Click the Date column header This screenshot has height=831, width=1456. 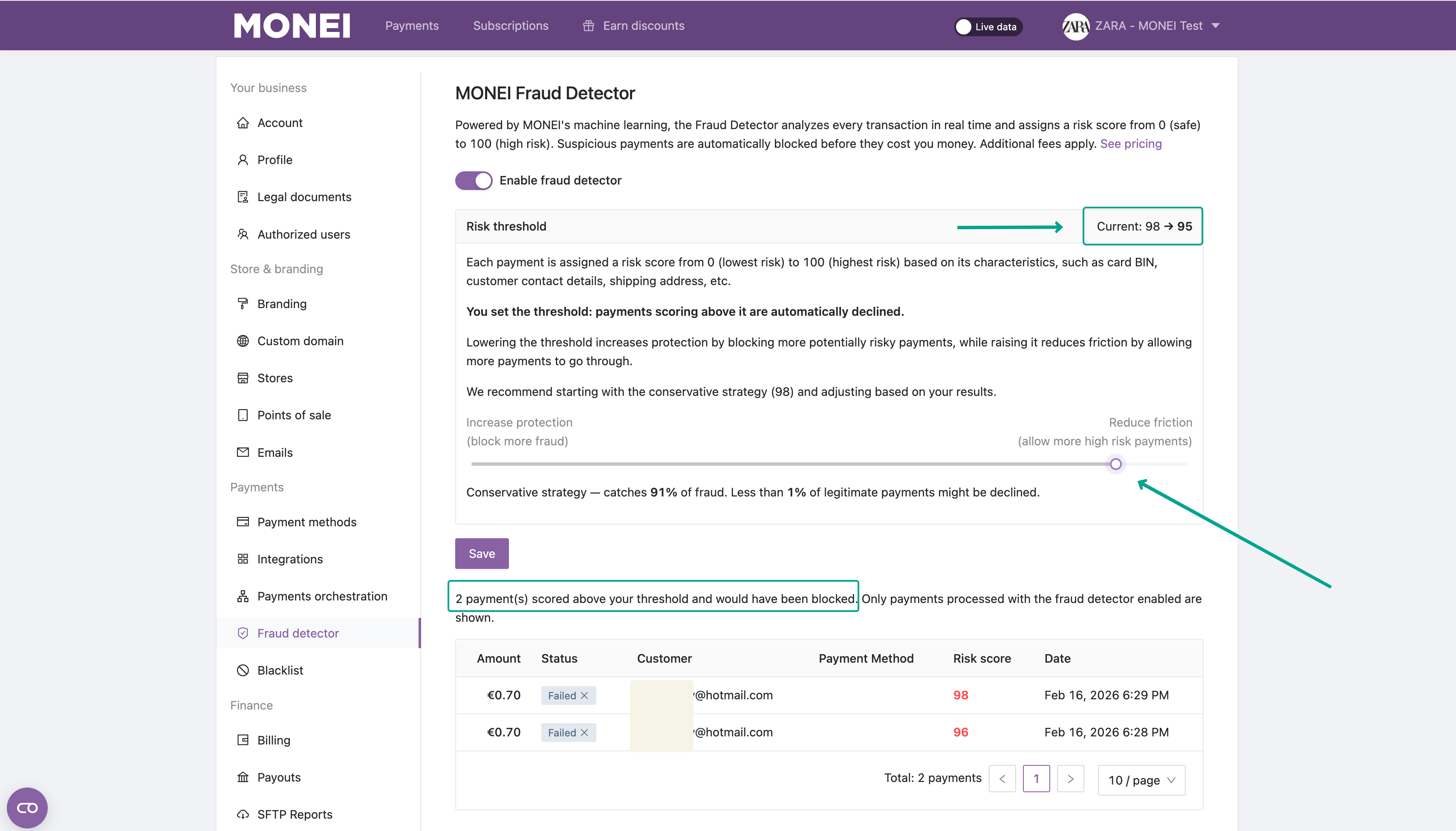tap(1057, 658)
